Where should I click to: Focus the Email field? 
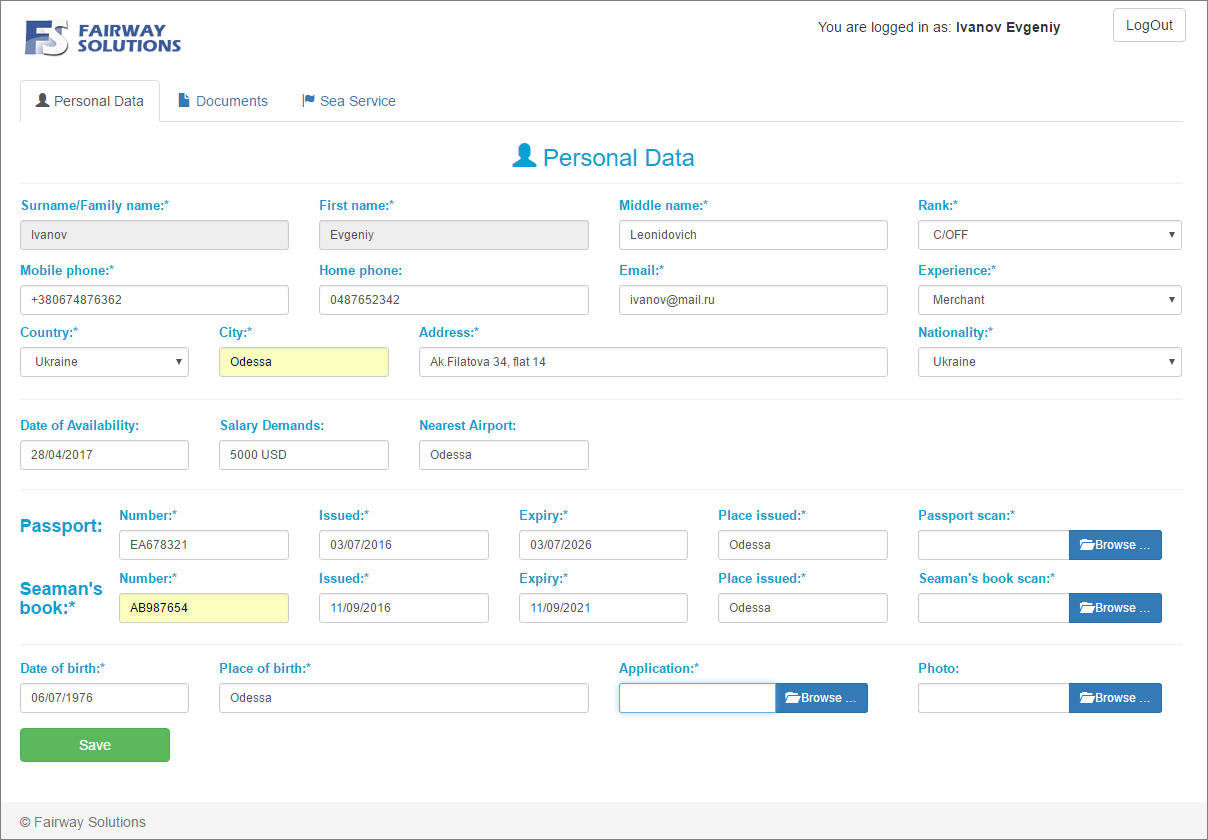[x=753, y=300]
